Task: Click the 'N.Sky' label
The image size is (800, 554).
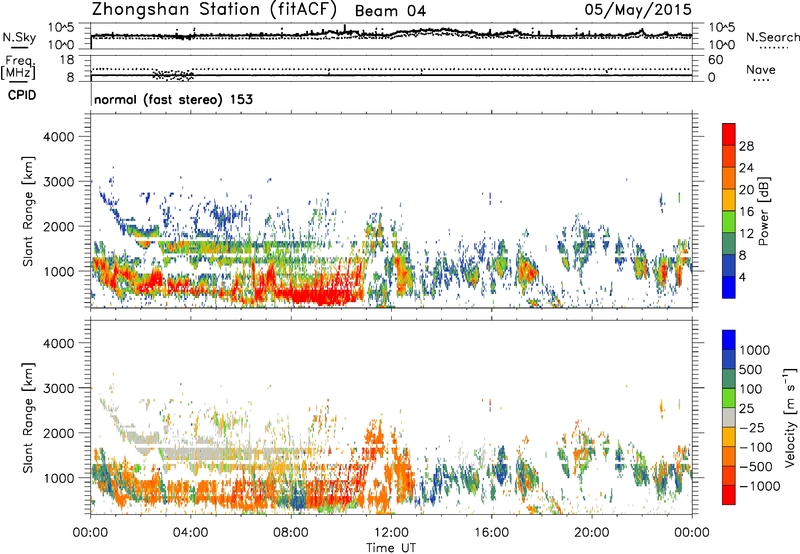Action: (x=19, y=37)
